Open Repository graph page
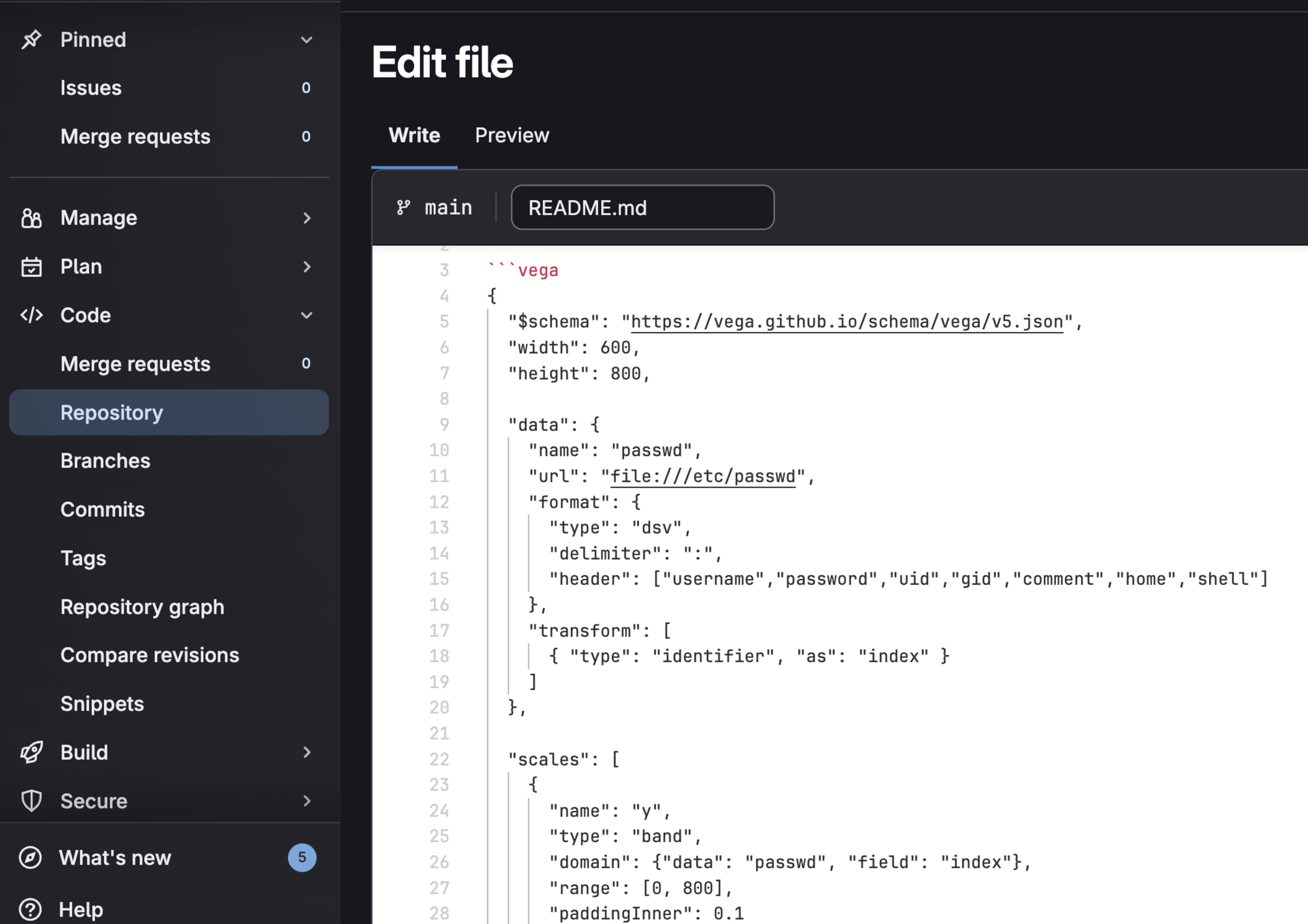This screenshot has height=924, width=1308. click(143, 607)
